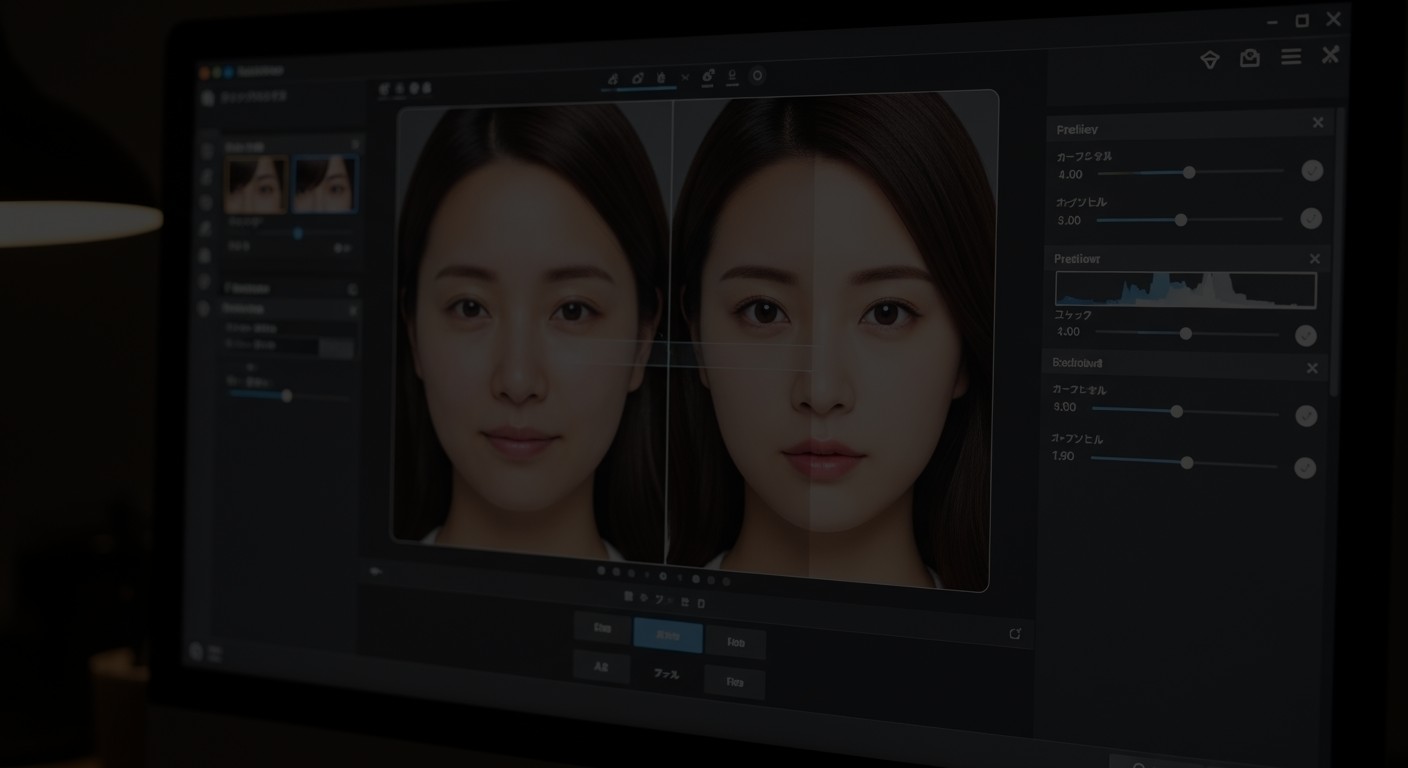Image resolution: width=1408 pixels, height=768 pixels.
Task: Toggle the checkmark under the histogram
Action: (x=1306, y=336)
